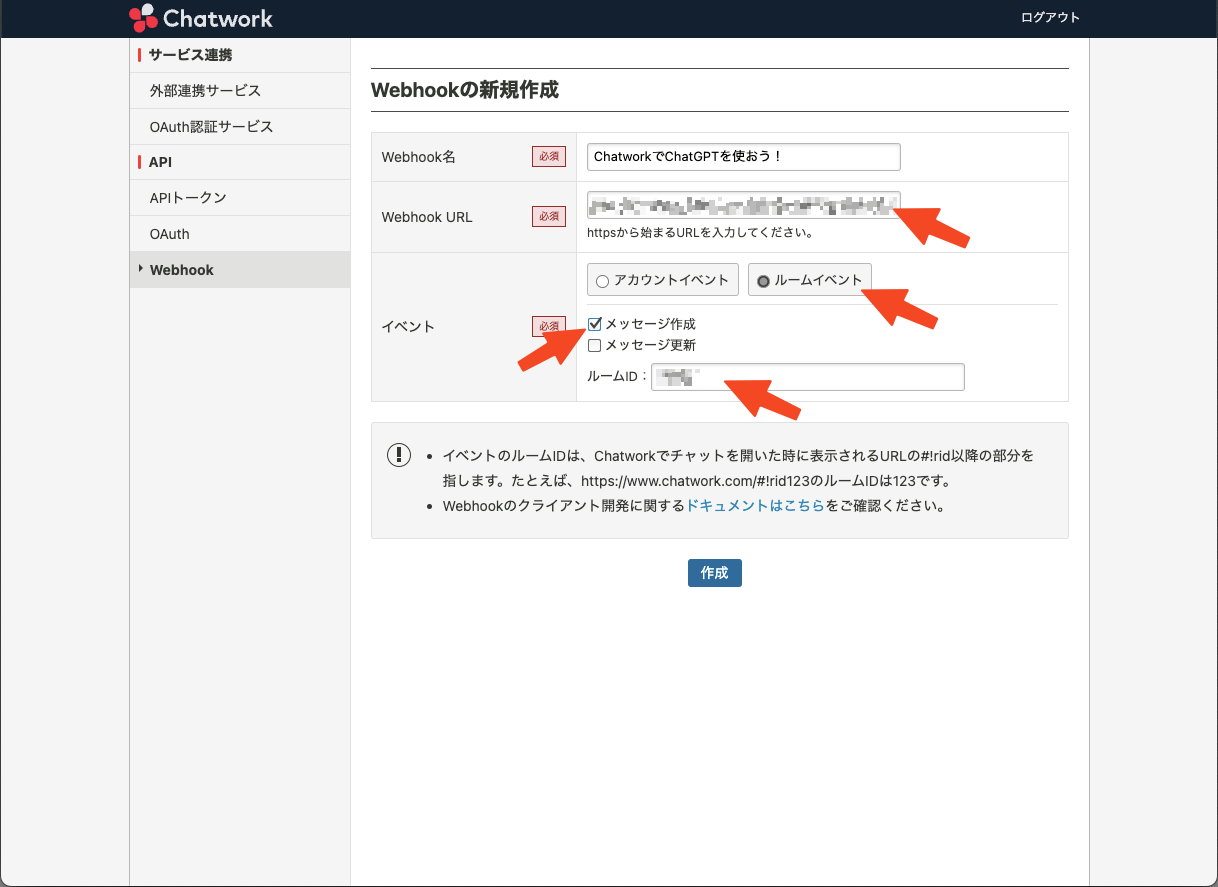Click the Webhook名 row label
Screen dimensions: 1218x887
419,157
